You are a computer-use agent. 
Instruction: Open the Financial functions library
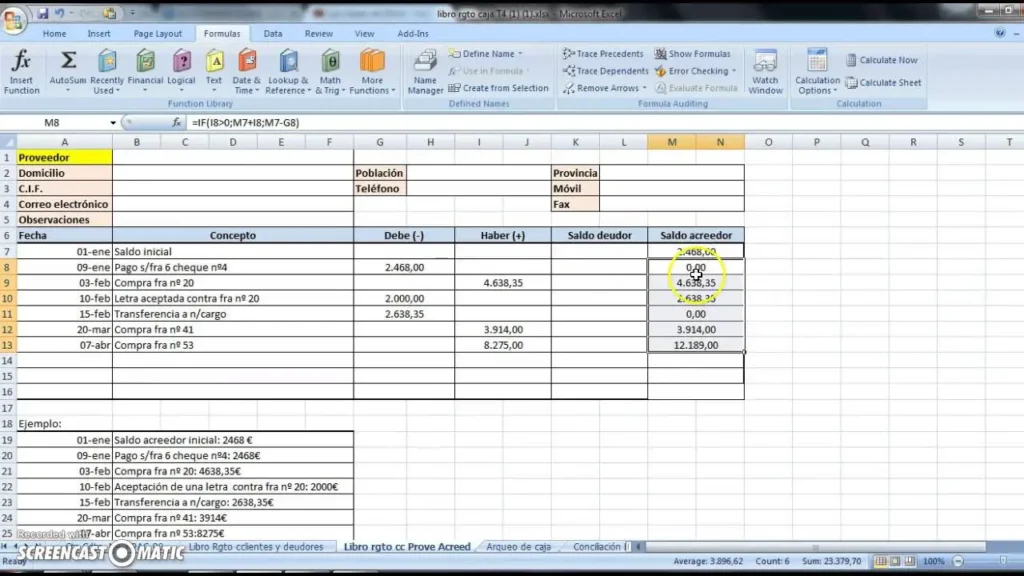(145, 70)
